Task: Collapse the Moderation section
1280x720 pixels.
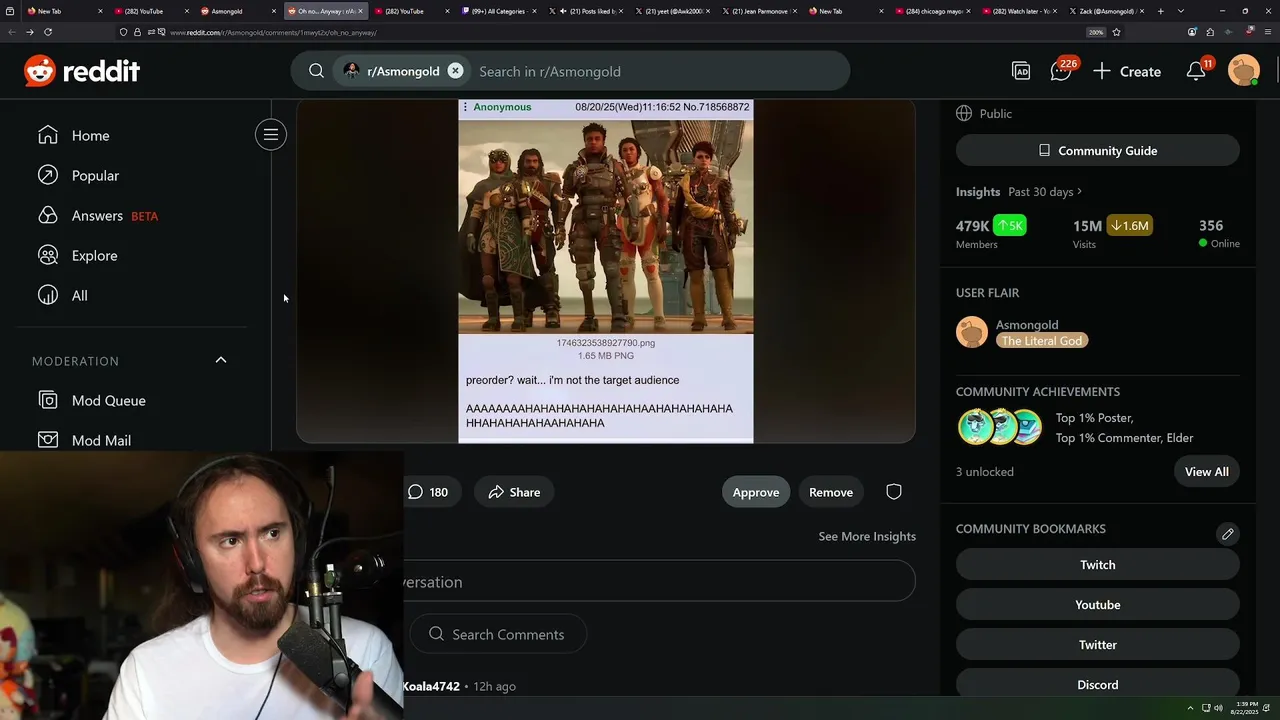Action: tap(221, 360)
